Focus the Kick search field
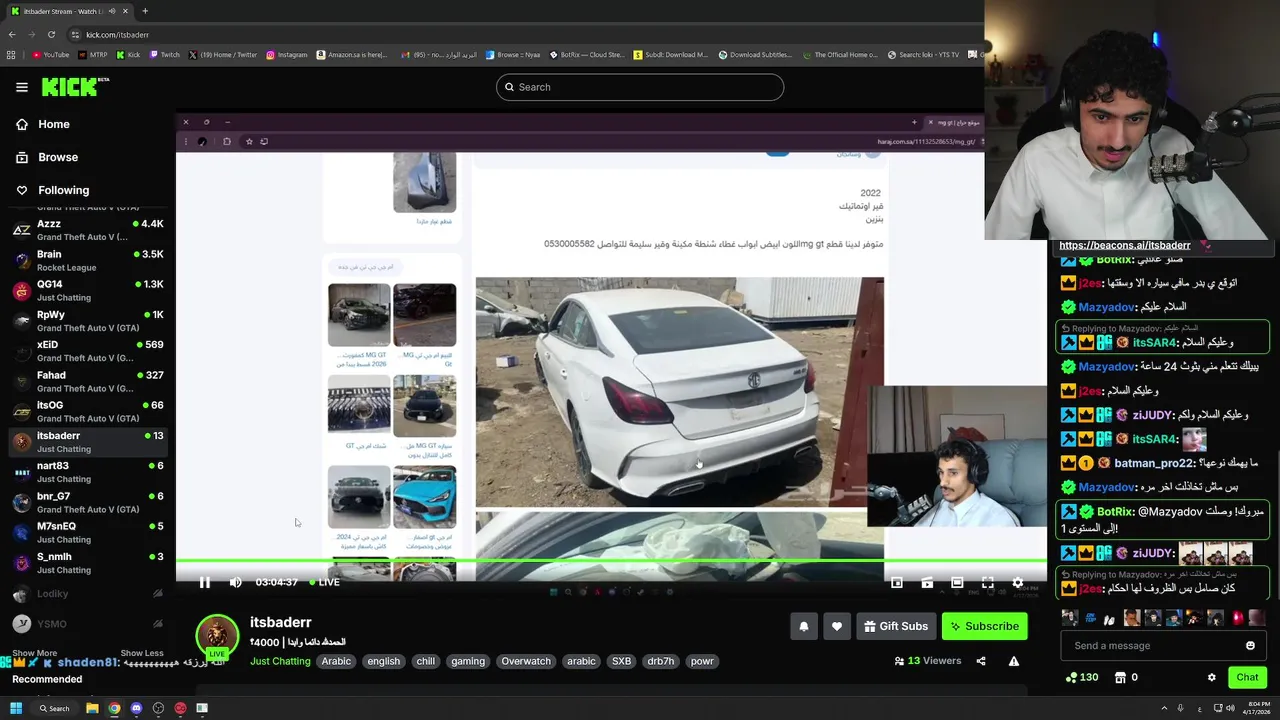The image size is (1280, 720). coord(640,87)
